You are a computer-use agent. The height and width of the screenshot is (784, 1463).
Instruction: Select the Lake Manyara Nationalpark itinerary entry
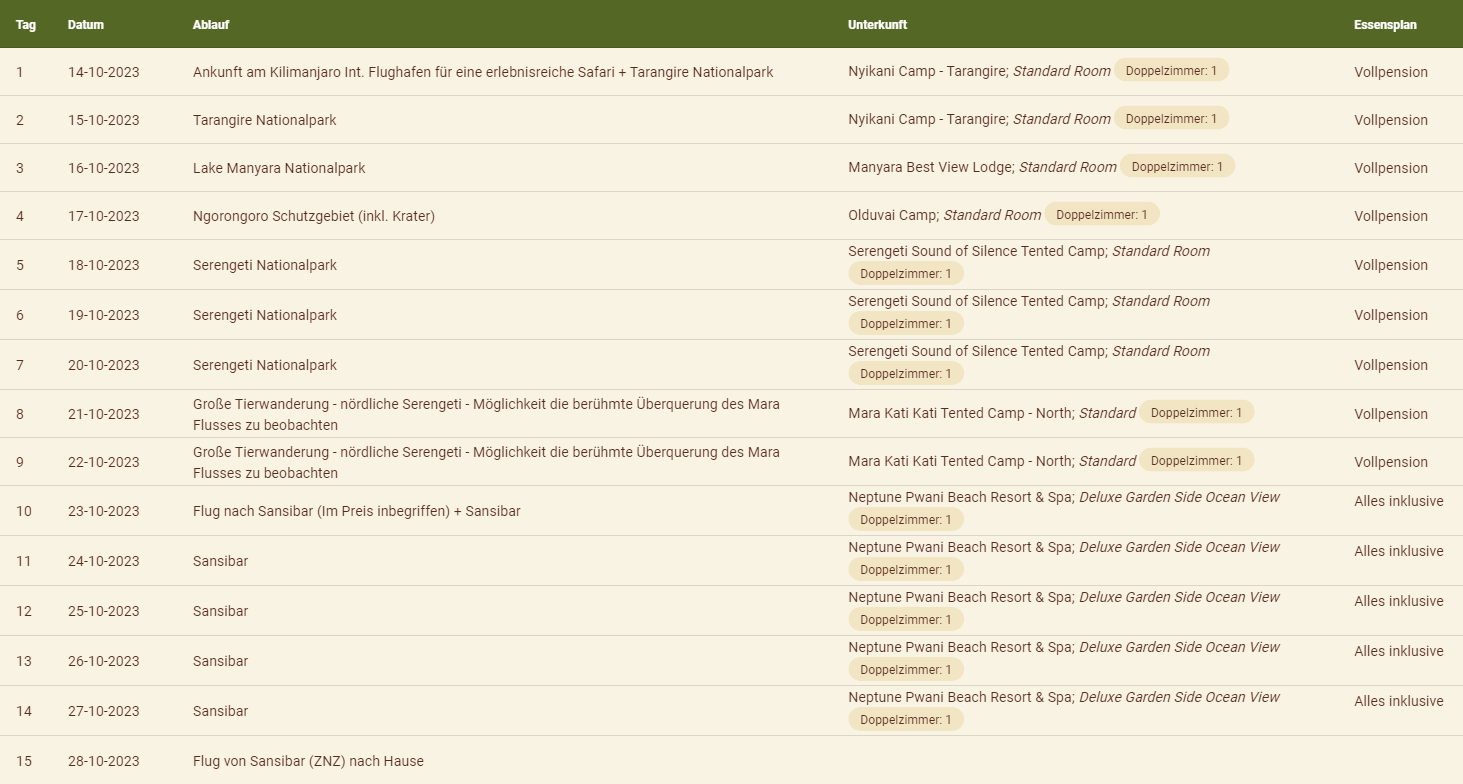(x=279, y=168)
